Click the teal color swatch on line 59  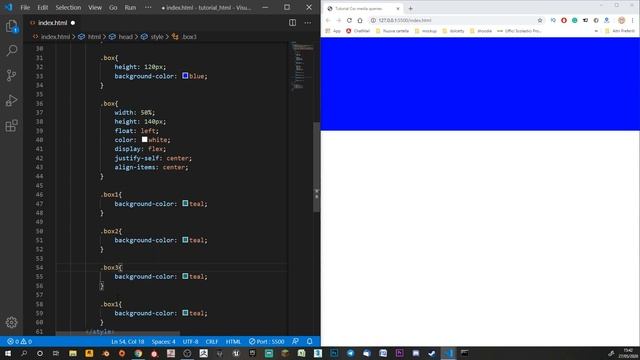[185, 313]
